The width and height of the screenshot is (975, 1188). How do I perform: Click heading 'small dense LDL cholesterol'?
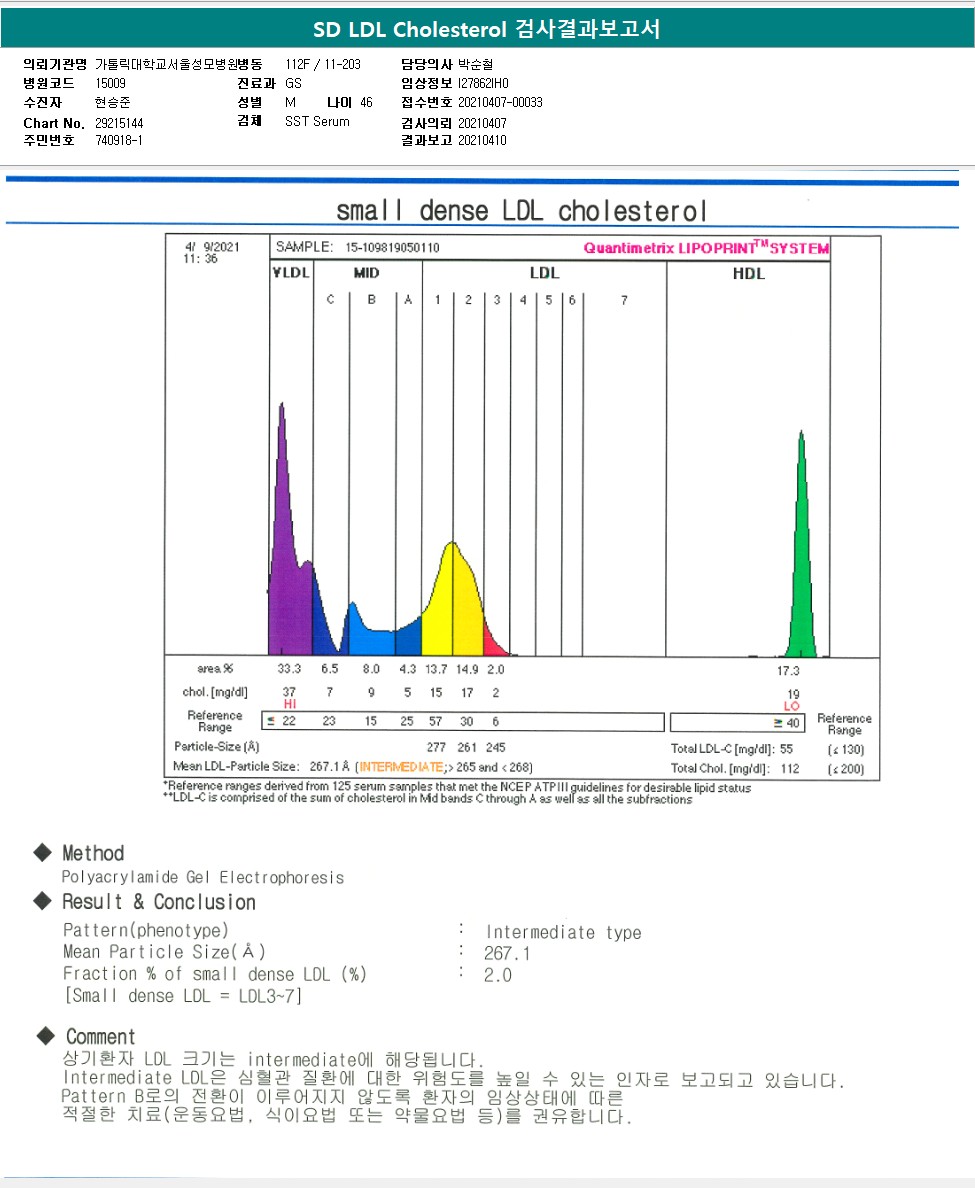click(x=522, y=211)
